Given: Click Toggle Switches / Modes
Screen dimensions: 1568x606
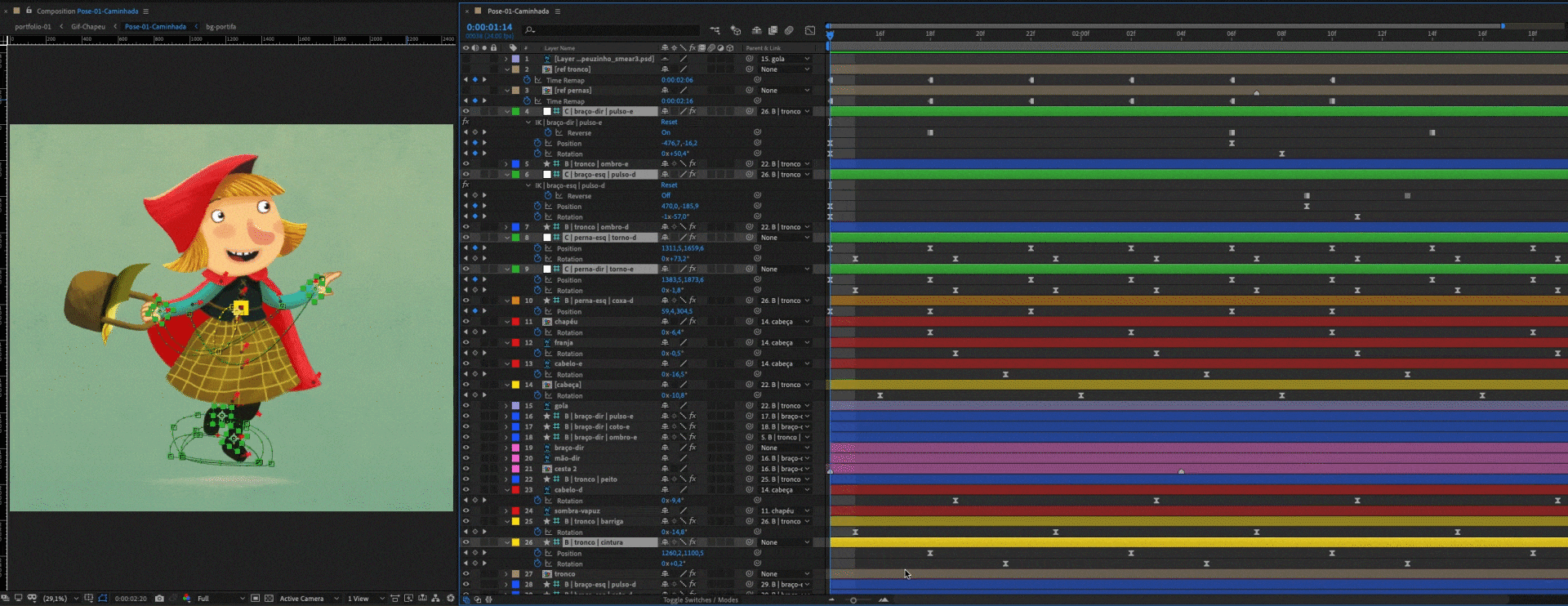Looking at the screenshot, I should click(701, 600).
